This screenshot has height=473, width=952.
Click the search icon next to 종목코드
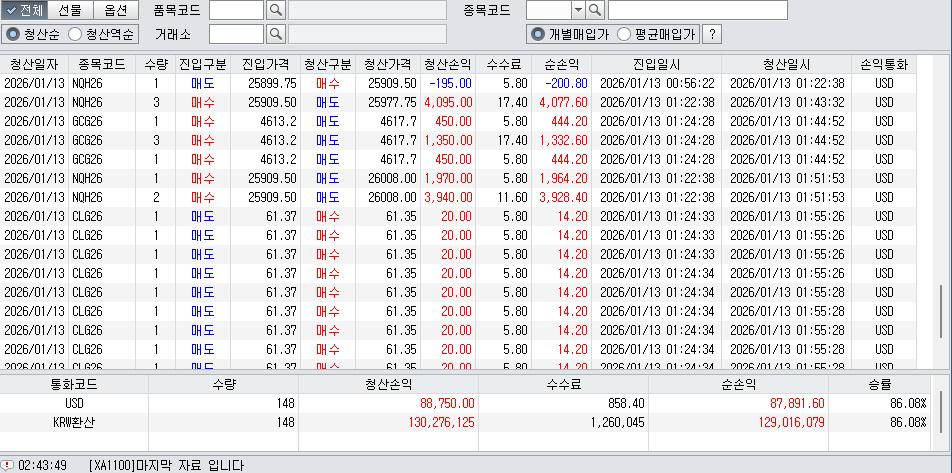pyautogui.click(x=594, y=10)
